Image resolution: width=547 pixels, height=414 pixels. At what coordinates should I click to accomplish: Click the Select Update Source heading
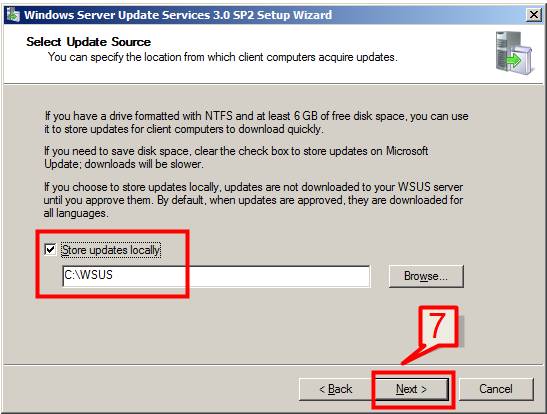[x=89, y=42]
